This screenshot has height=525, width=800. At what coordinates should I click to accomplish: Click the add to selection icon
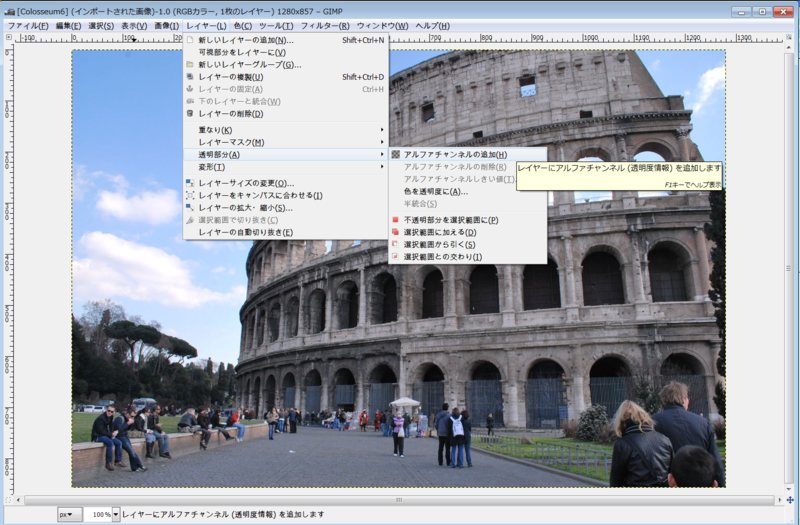395,232
